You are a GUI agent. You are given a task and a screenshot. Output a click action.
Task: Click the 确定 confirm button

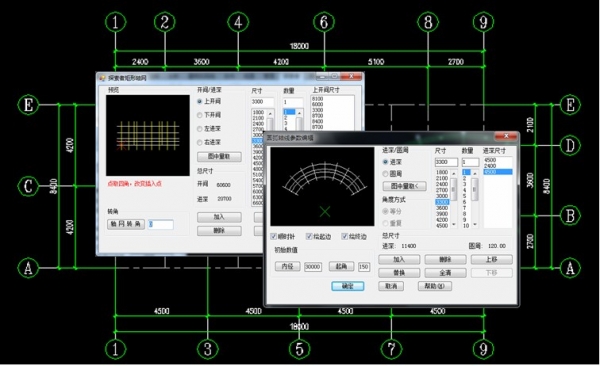click(x=347, y=286)
